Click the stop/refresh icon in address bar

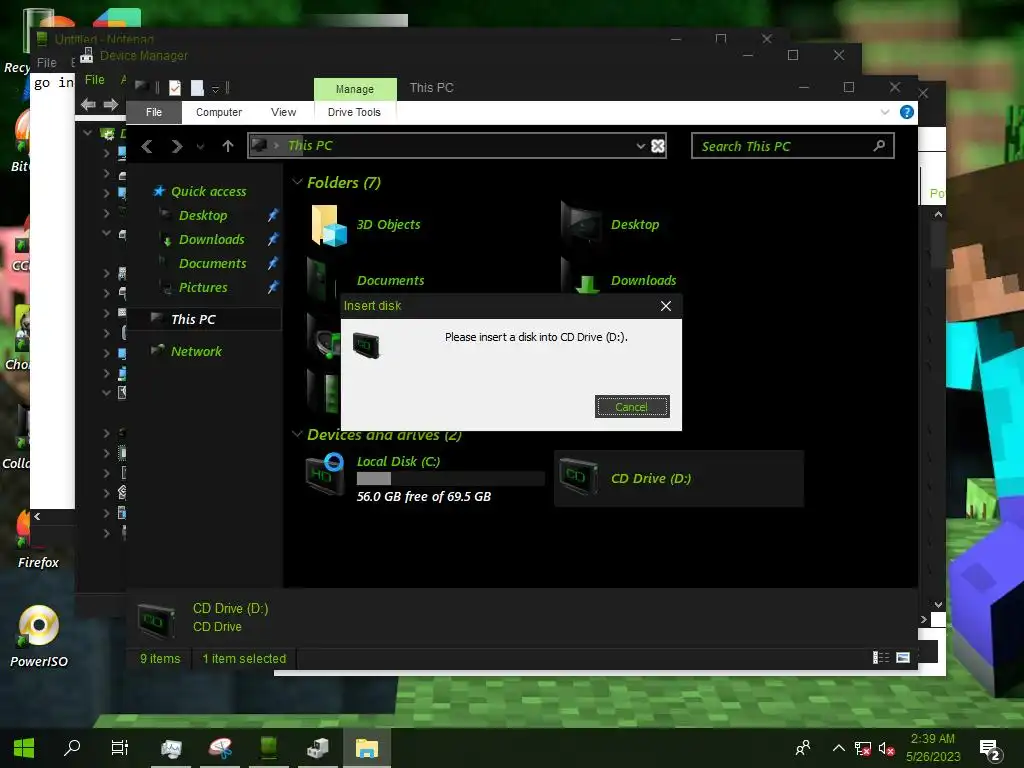pos(658,146)
